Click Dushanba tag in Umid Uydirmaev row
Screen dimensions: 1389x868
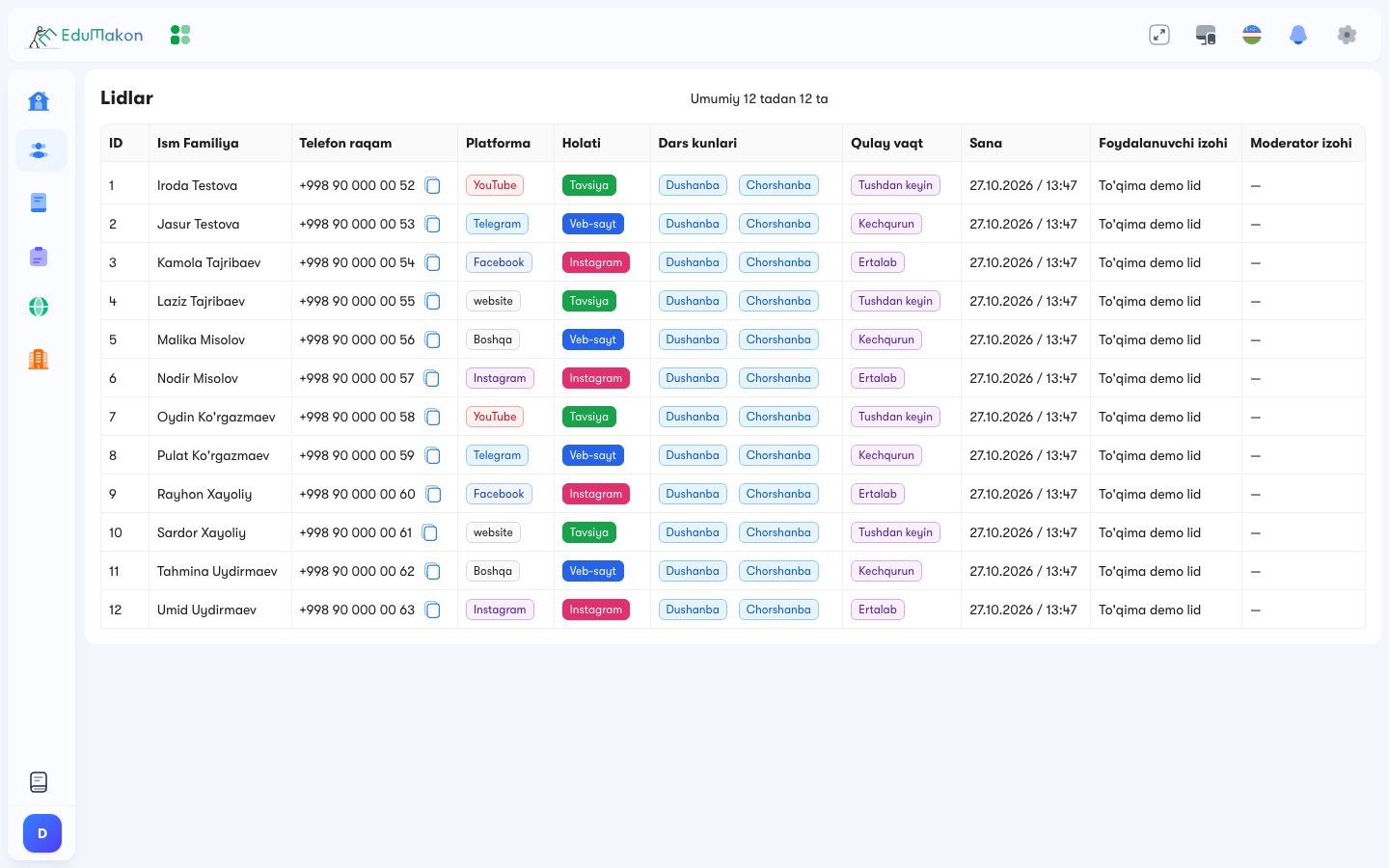(x=693, y=610)
